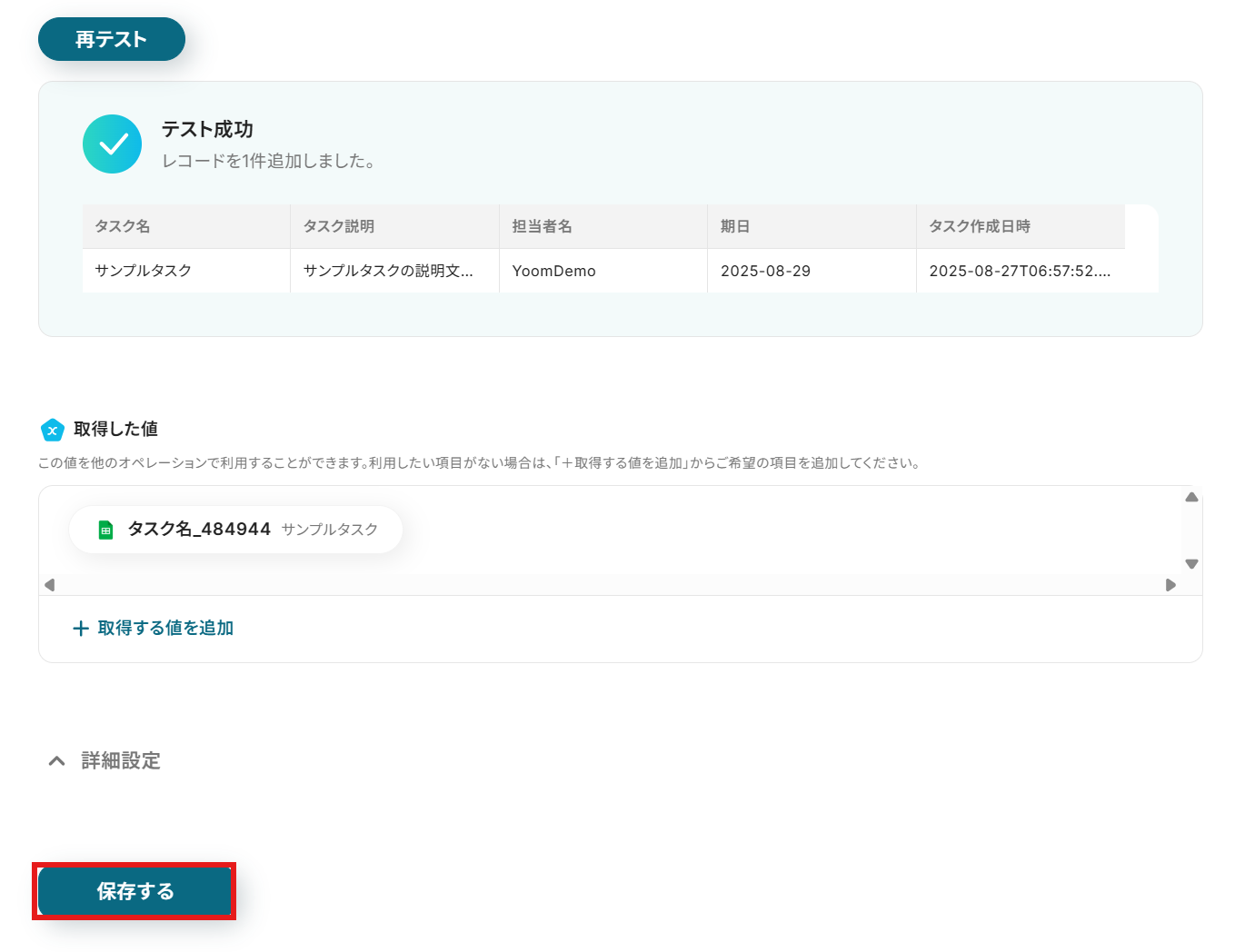Screen dimensions: 1255x952
Task: Click the scroll left arrow in values box
Action: [x=50, y=585]
